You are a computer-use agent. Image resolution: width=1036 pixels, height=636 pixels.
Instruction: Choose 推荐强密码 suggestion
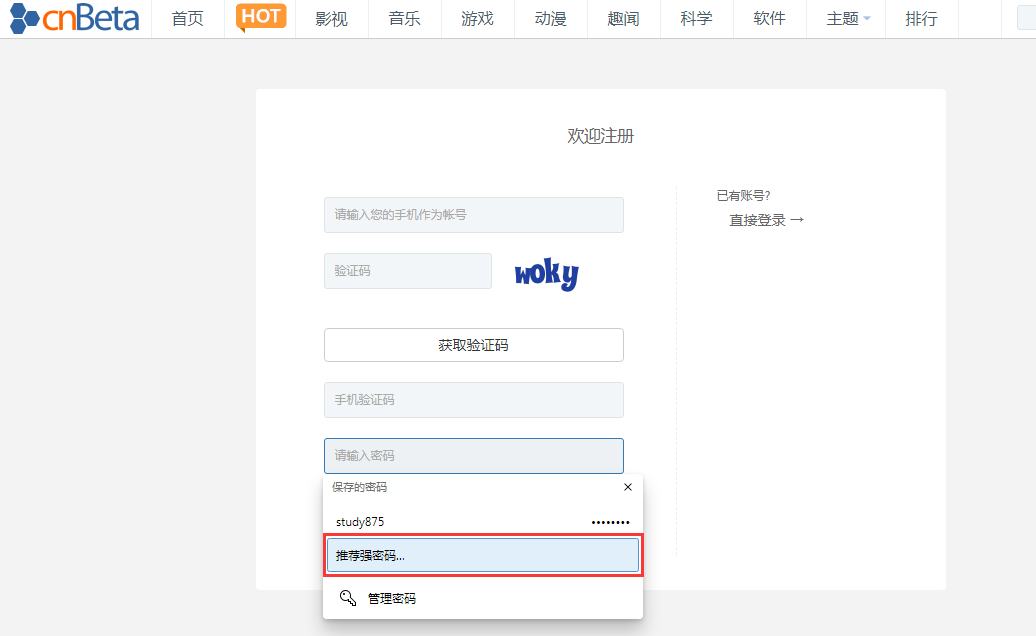[482, 556]
